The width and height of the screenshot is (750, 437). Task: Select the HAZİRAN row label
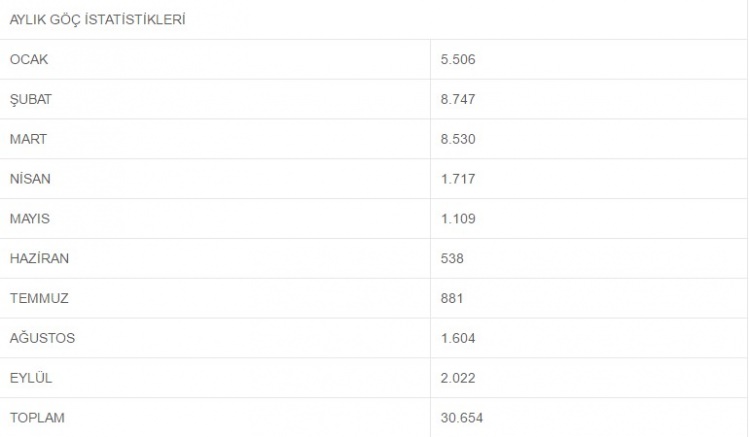(x=39, y=258)
